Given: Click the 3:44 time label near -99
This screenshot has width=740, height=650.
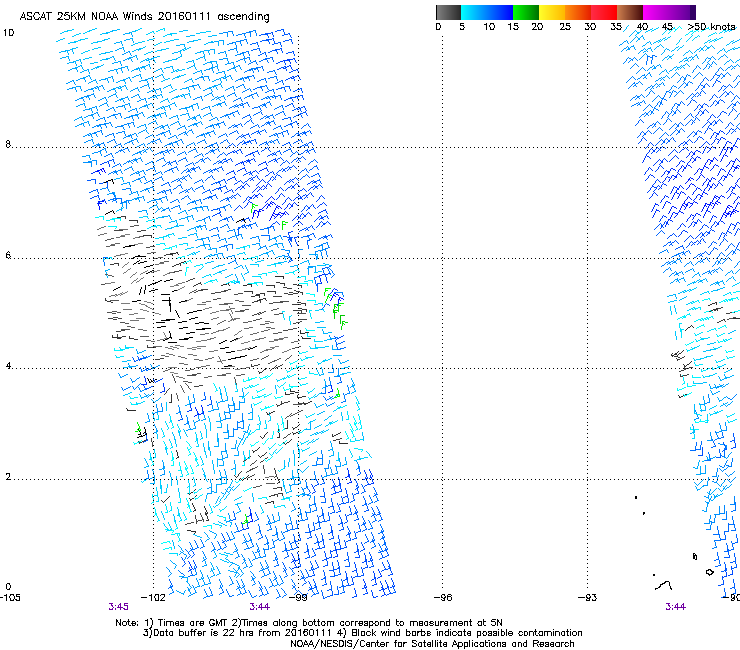Looking at the screenshot, I should pyautogui.click(x=260, y=607).
